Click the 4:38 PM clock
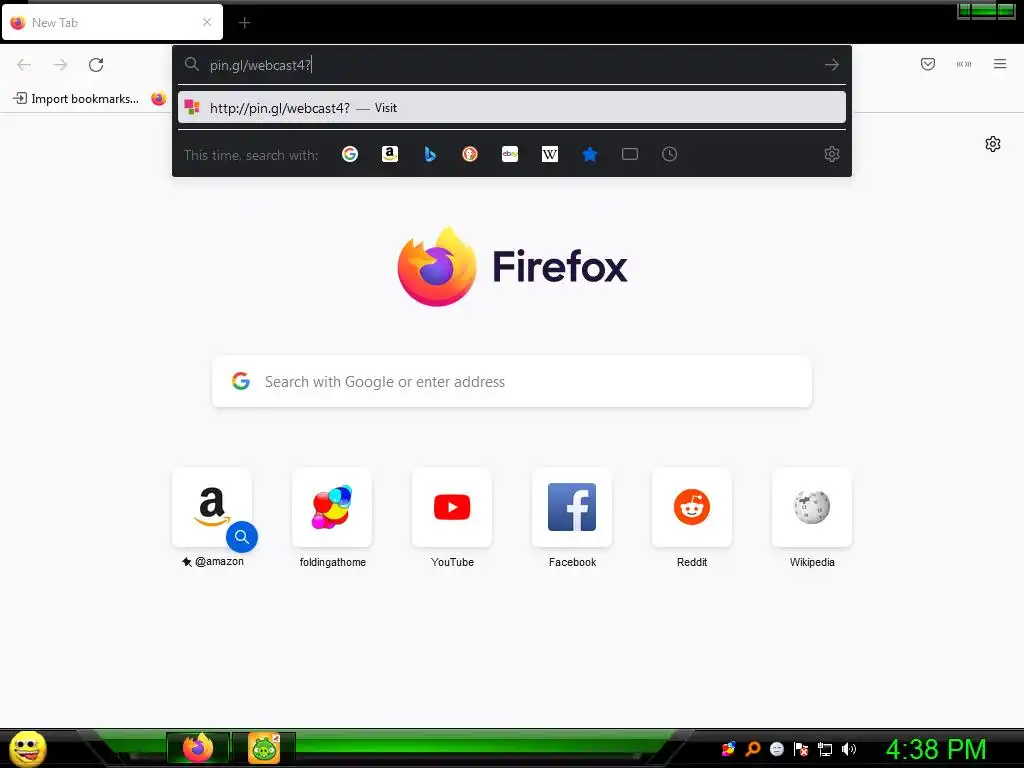 (x=936, y=749)
